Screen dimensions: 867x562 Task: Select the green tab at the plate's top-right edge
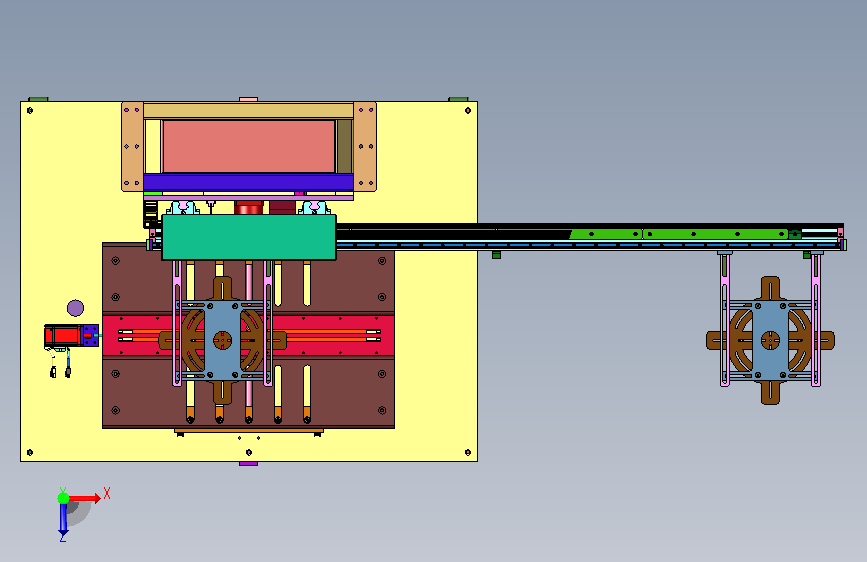click(458, 100)
